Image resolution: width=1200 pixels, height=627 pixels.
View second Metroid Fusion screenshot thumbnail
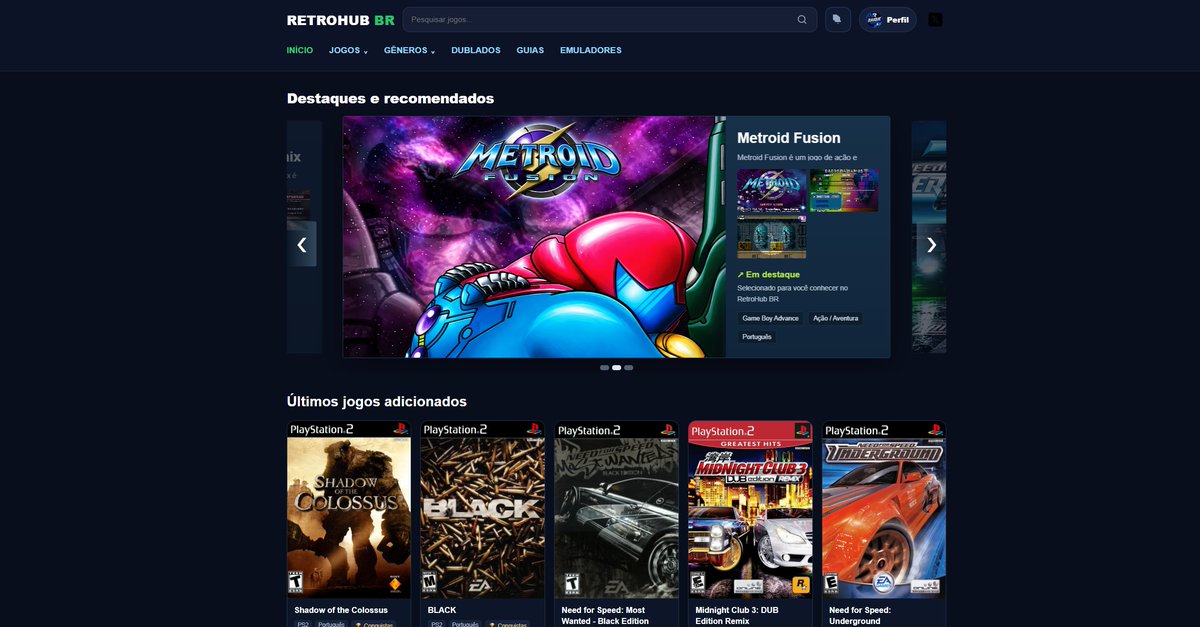844,190
